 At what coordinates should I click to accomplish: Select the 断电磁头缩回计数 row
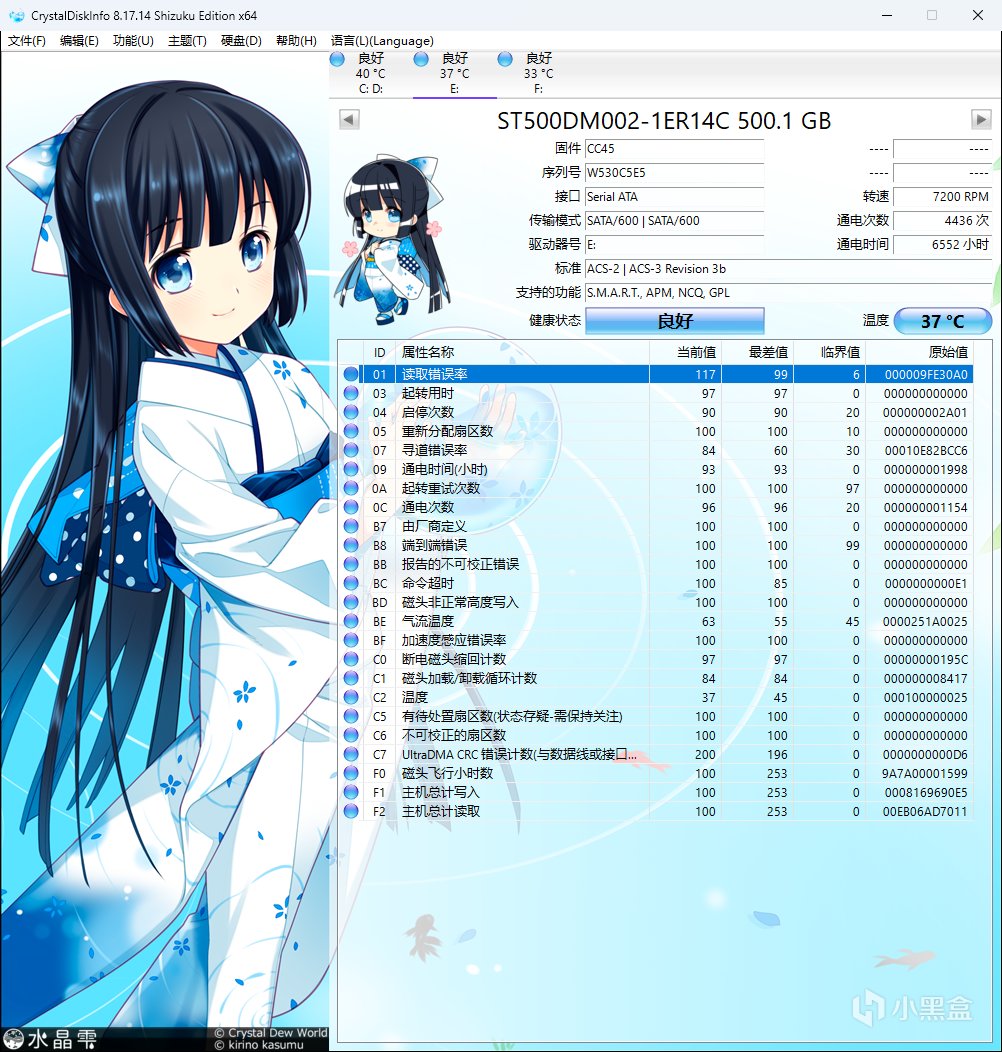(x=656, y=660)
